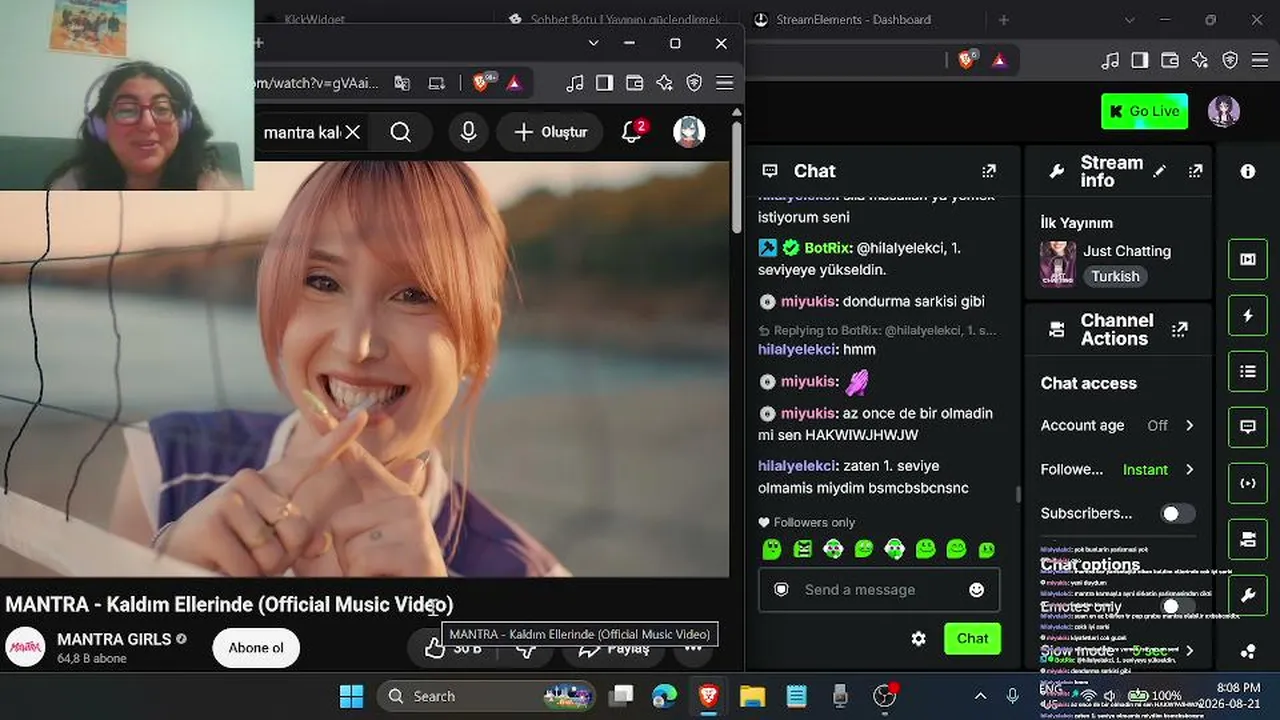
Task: Open the chat bubble sidebar panel
Action: click(x=1248, y=427)
